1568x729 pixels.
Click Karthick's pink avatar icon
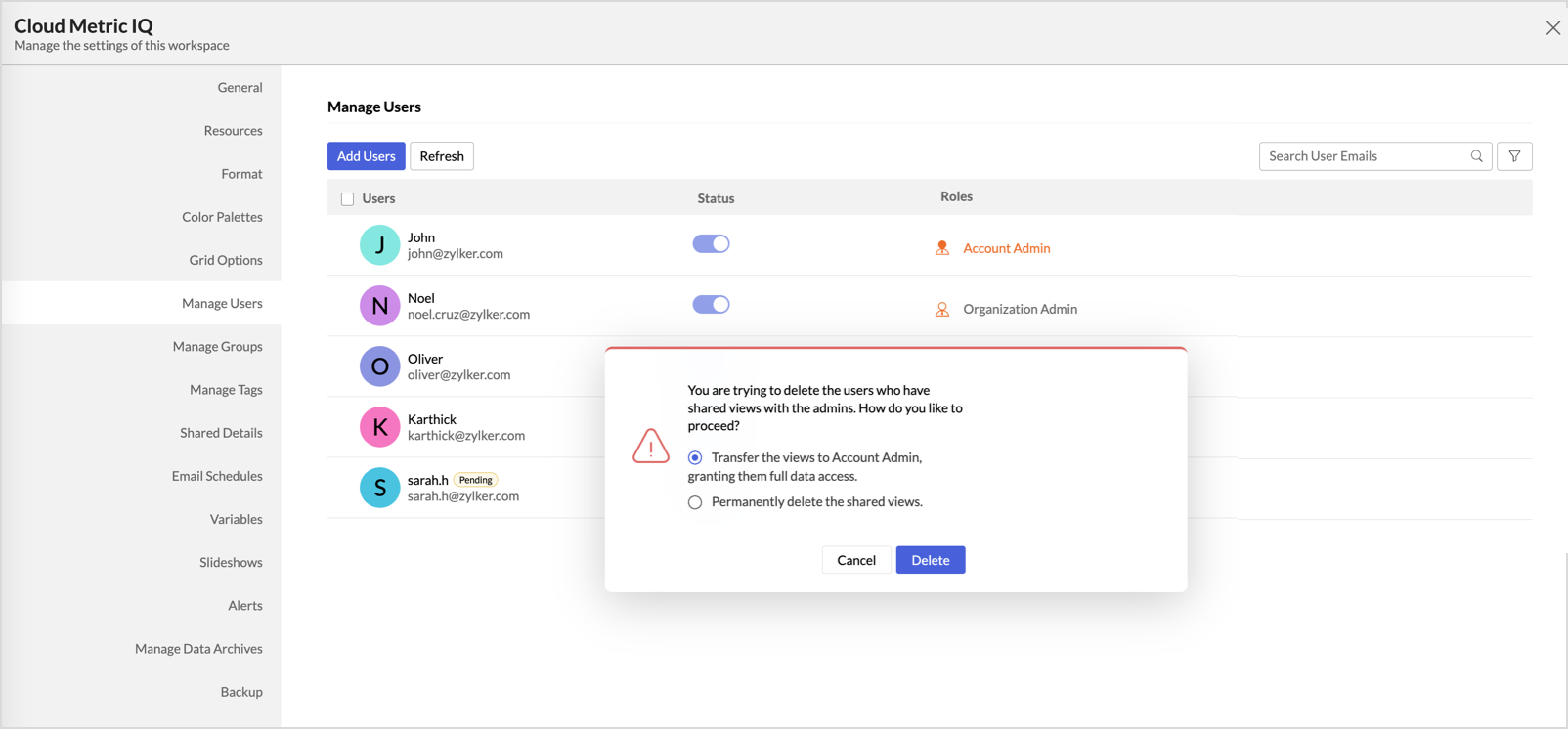pos(379,427)
